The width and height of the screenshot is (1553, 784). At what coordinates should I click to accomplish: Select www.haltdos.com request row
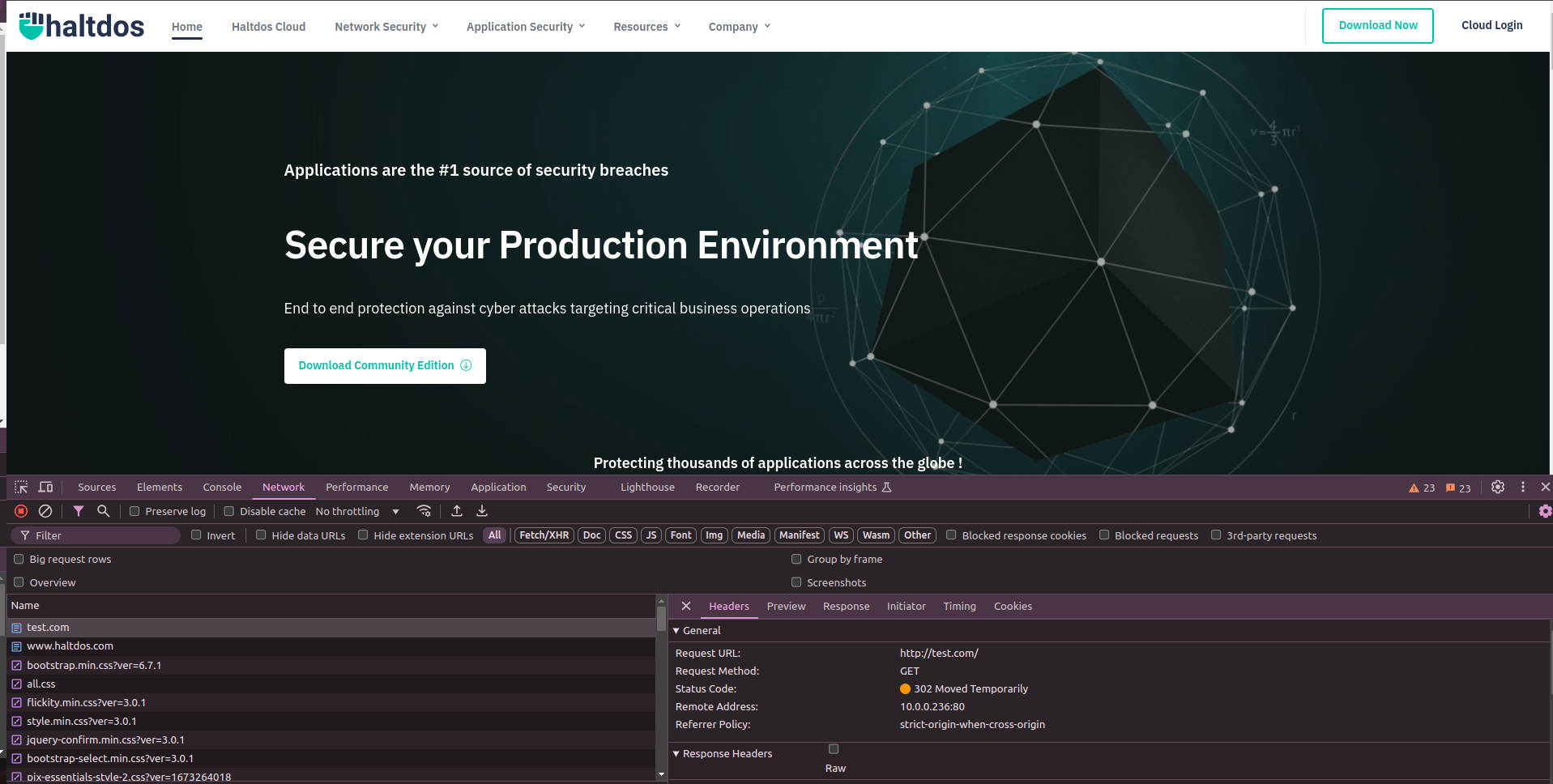coord(331,646)
